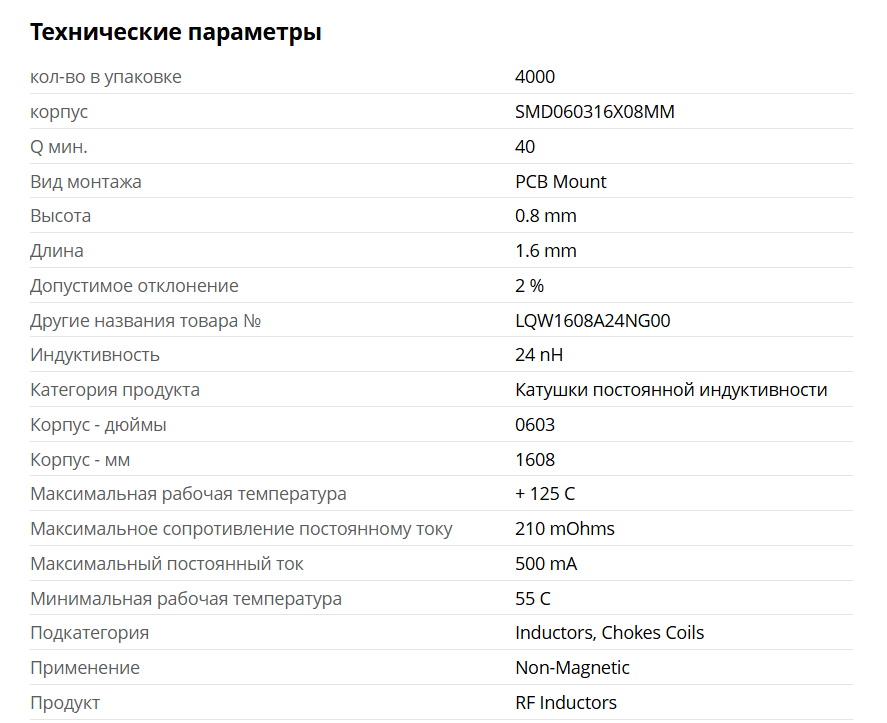This screenshot has height=723, width=887.
Task: Click the 'Q мин.' parameter label
Action: tap(59, 147)
